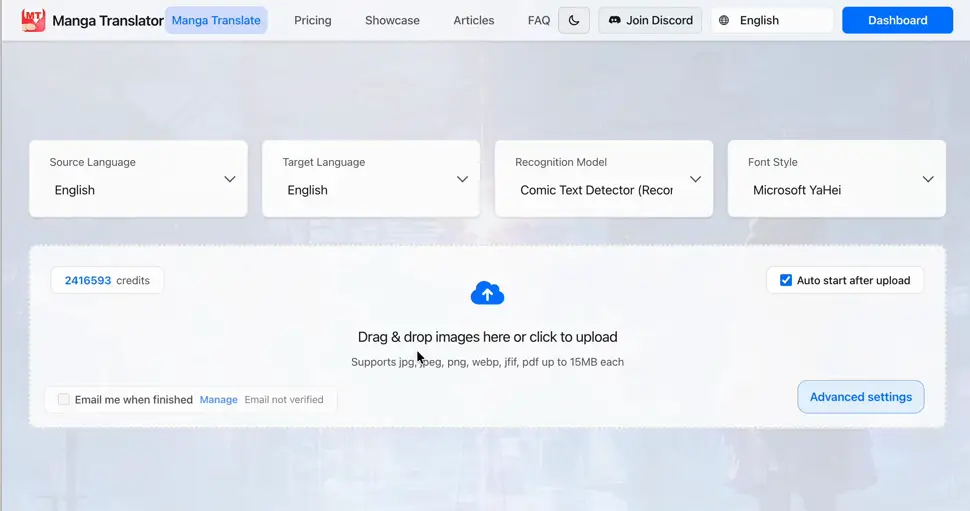Click the Font Style chevron arrow
Image resolution: width=970 pixels, height=511 pixels.
click(928, 179)
